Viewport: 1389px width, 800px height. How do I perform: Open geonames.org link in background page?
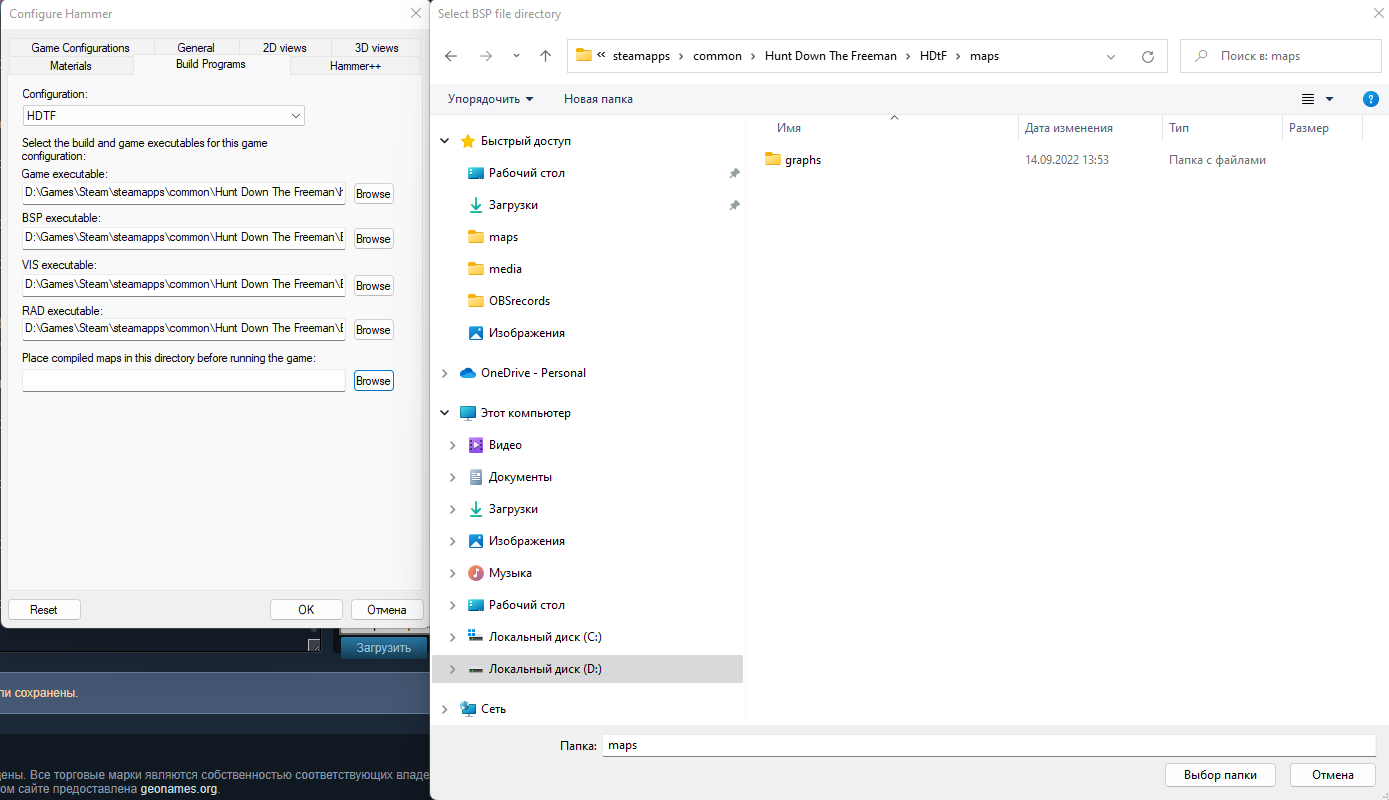179,789
